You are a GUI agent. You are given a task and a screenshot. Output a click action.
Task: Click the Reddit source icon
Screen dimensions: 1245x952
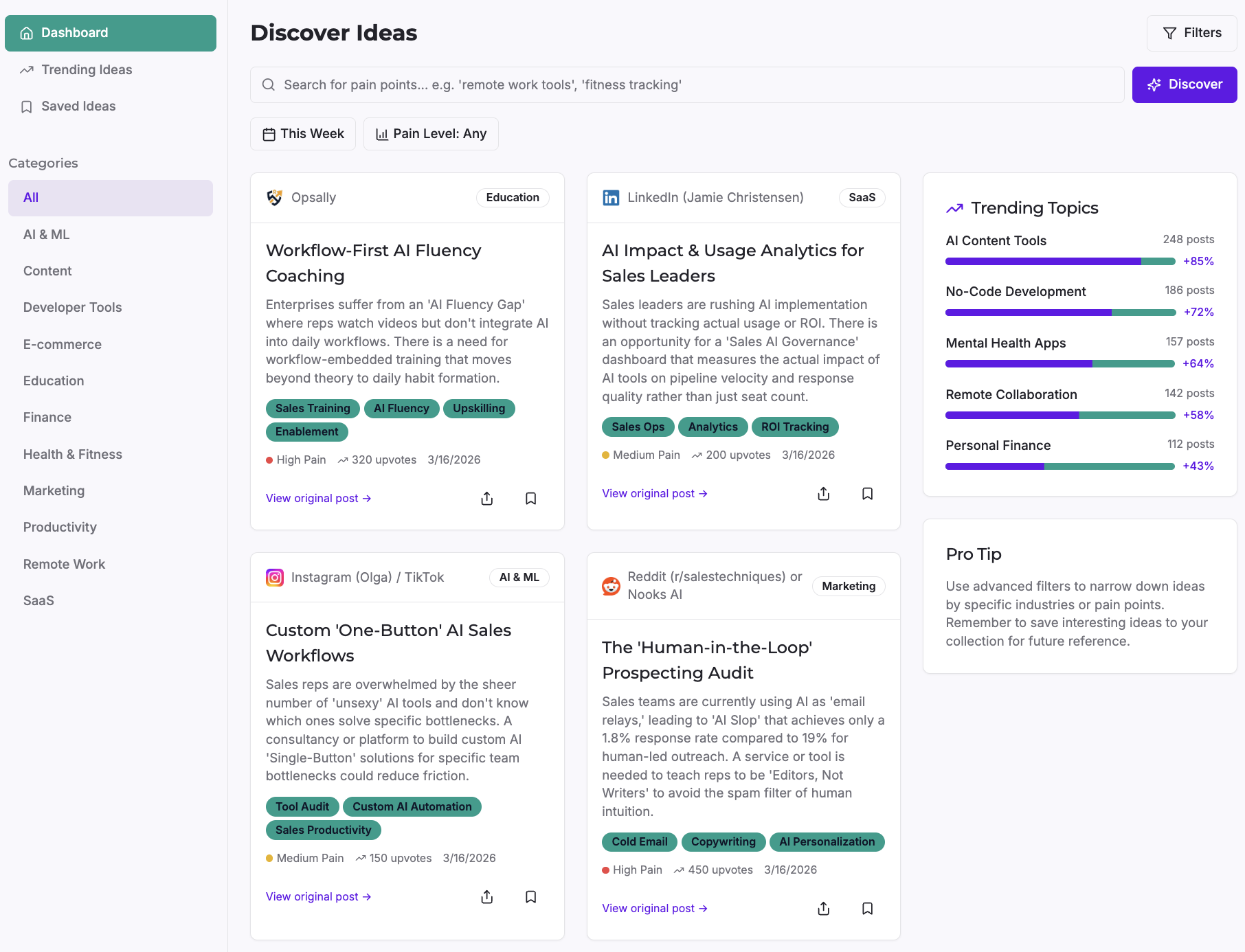[611, 586]
